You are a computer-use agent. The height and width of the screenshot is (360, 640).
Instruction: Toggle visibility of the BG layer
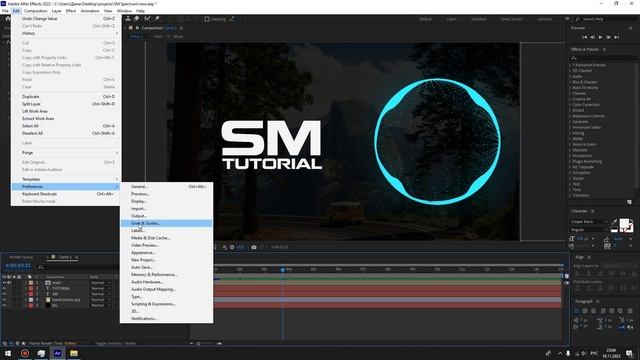(4, 305)
